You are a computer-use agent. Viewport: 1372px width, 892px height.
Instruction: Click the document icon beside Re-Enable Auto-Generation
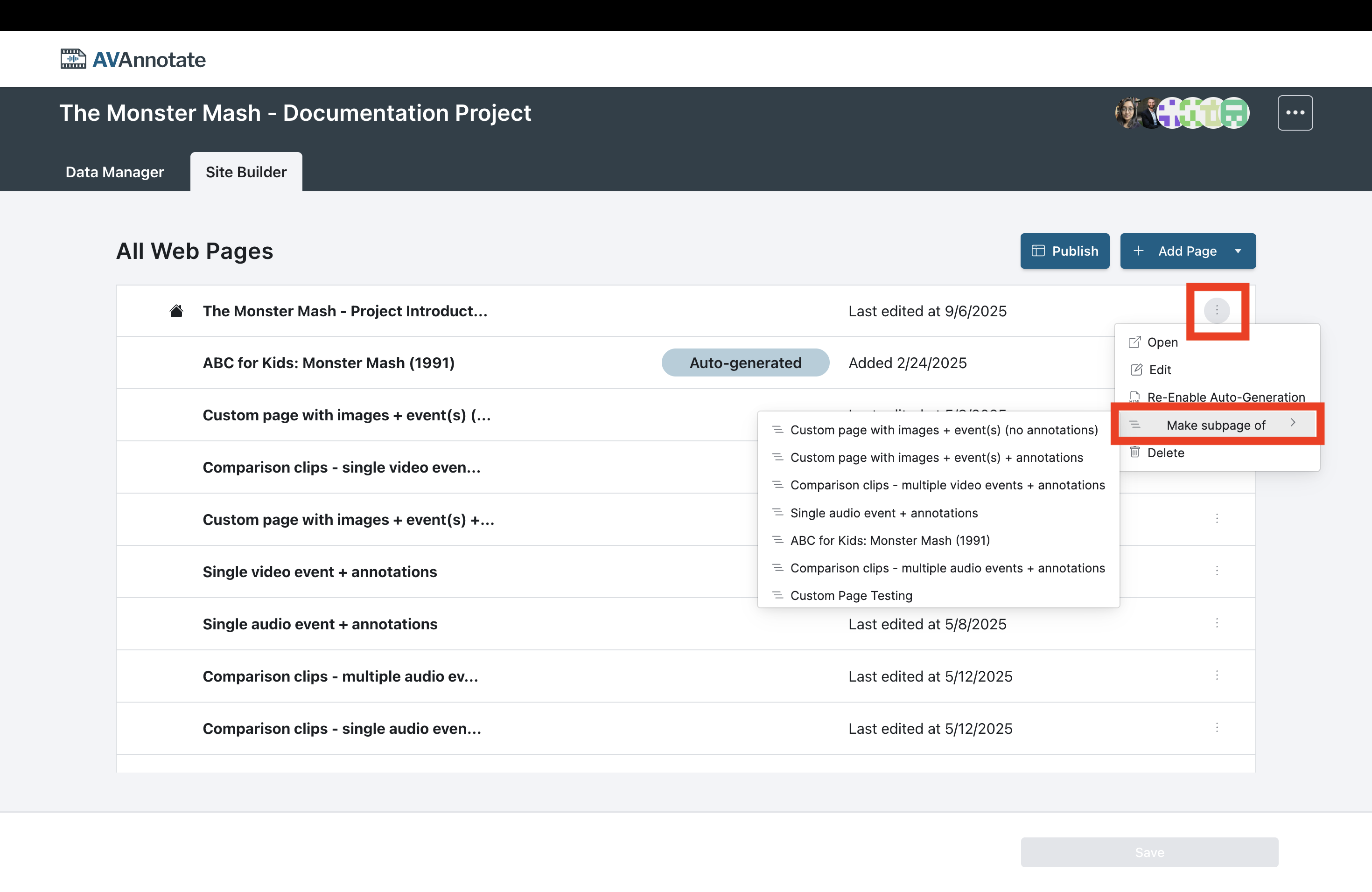1135,397
